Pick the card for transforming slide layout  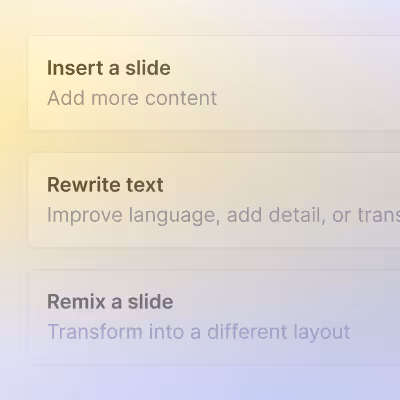coord(214,317)
